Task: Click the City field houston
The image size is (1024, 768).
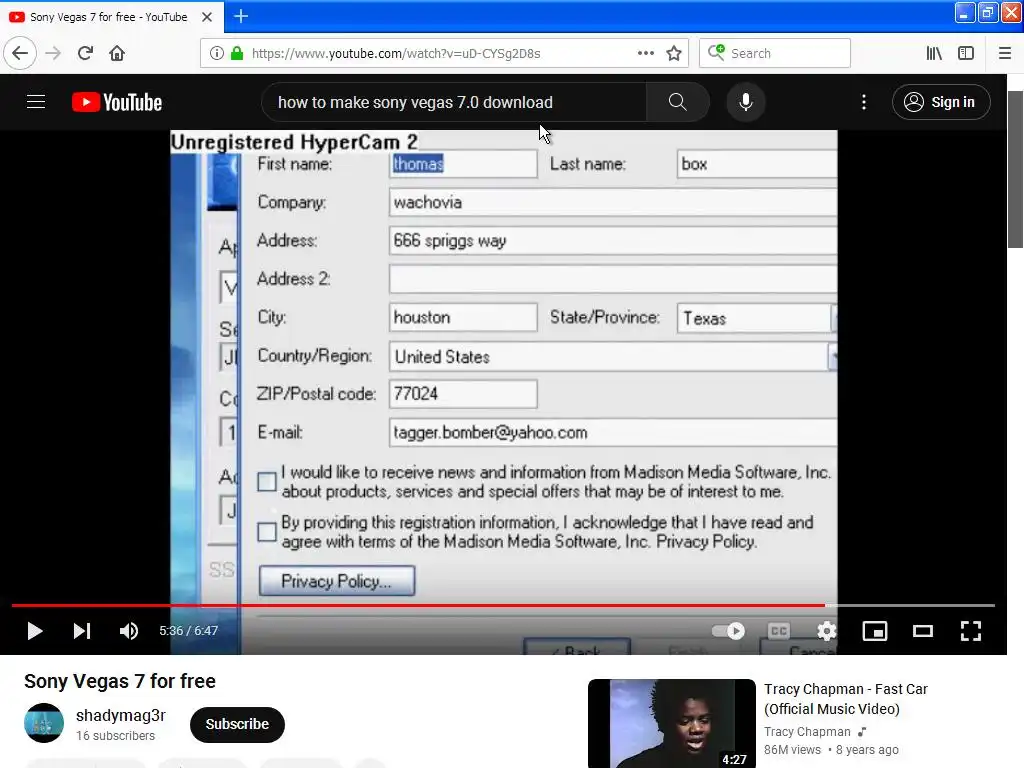Action: click(463, 317)
